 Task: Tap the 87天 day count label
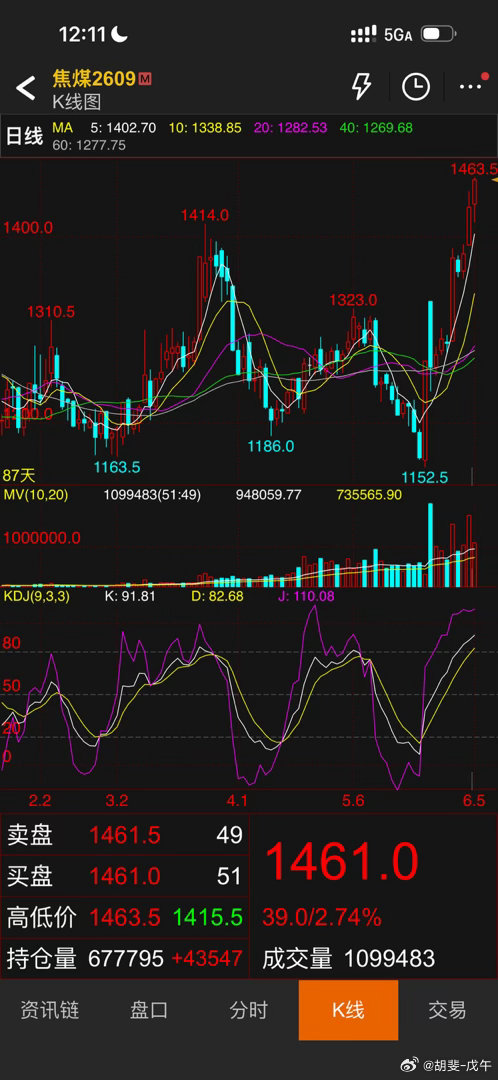pyautogui.click(x=19, y=475)
